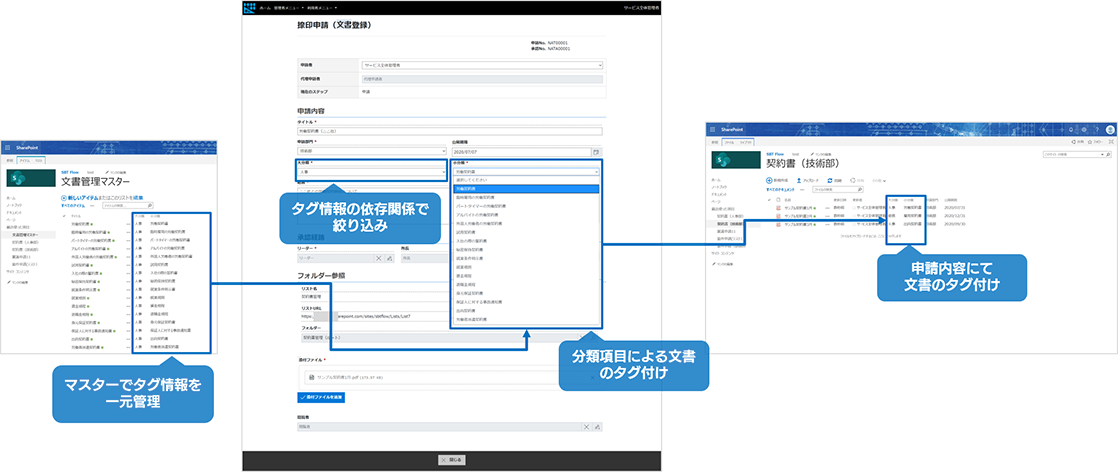Click the site search magnifier in the 契約書（技術部） window
1118x472 pixels.
click(1108, 155)
